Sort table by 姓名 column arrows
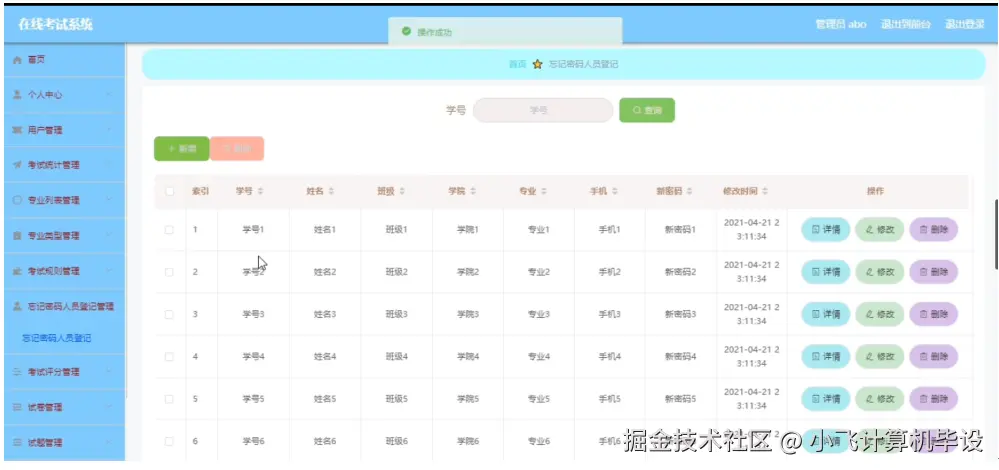Screen dimensions: 999x470 pos(331,191)
